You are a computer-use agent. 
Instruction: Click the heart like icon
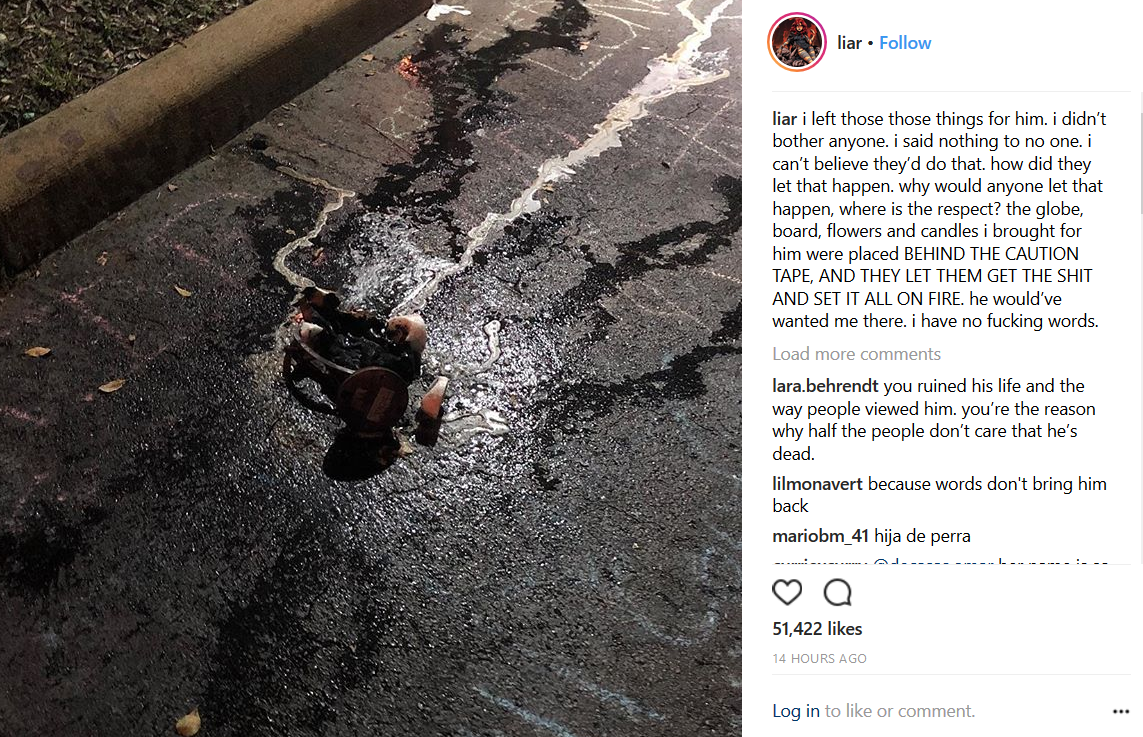(x=787, y=593)
